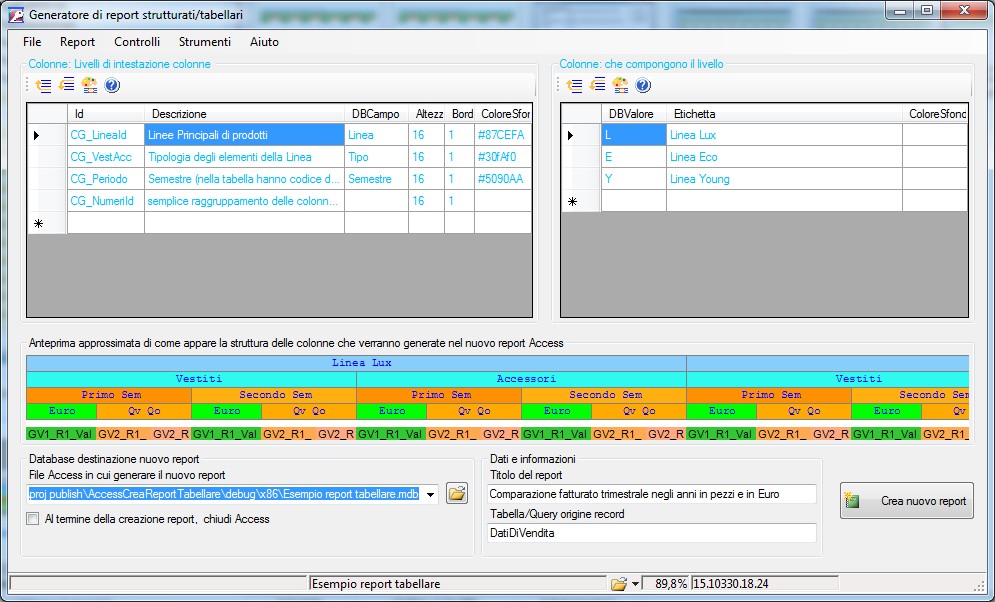Image resolution: width=995 pixels, height=602 pixels.
Task: Click Altezz column header
Action: point(426,114)
